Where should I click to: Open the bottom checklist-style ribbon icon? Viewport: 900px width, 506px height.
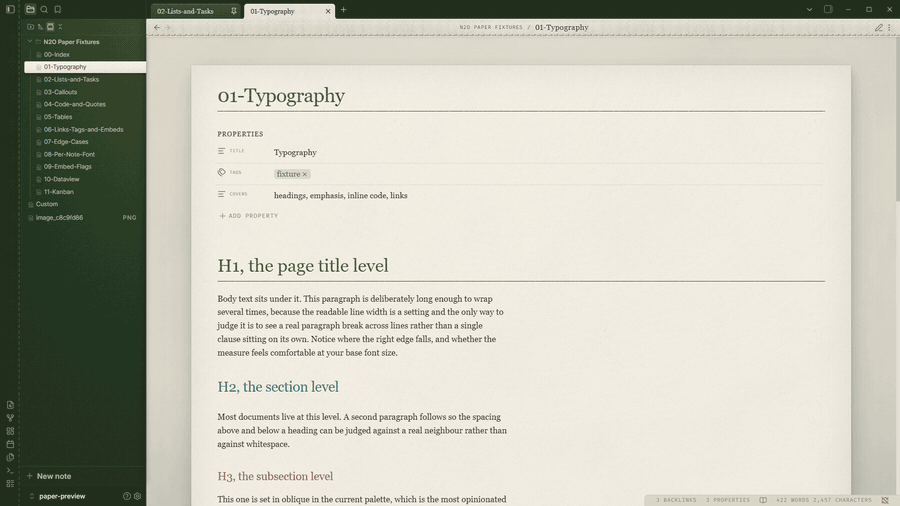click(10, 484)
